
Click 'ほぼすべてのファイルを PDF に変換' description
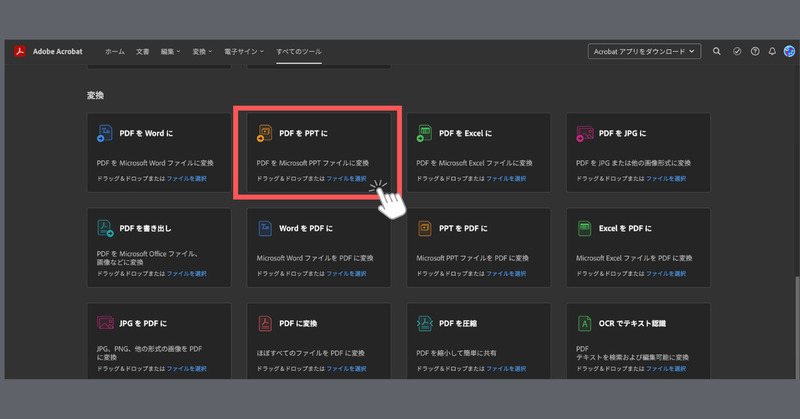(310, 353)
